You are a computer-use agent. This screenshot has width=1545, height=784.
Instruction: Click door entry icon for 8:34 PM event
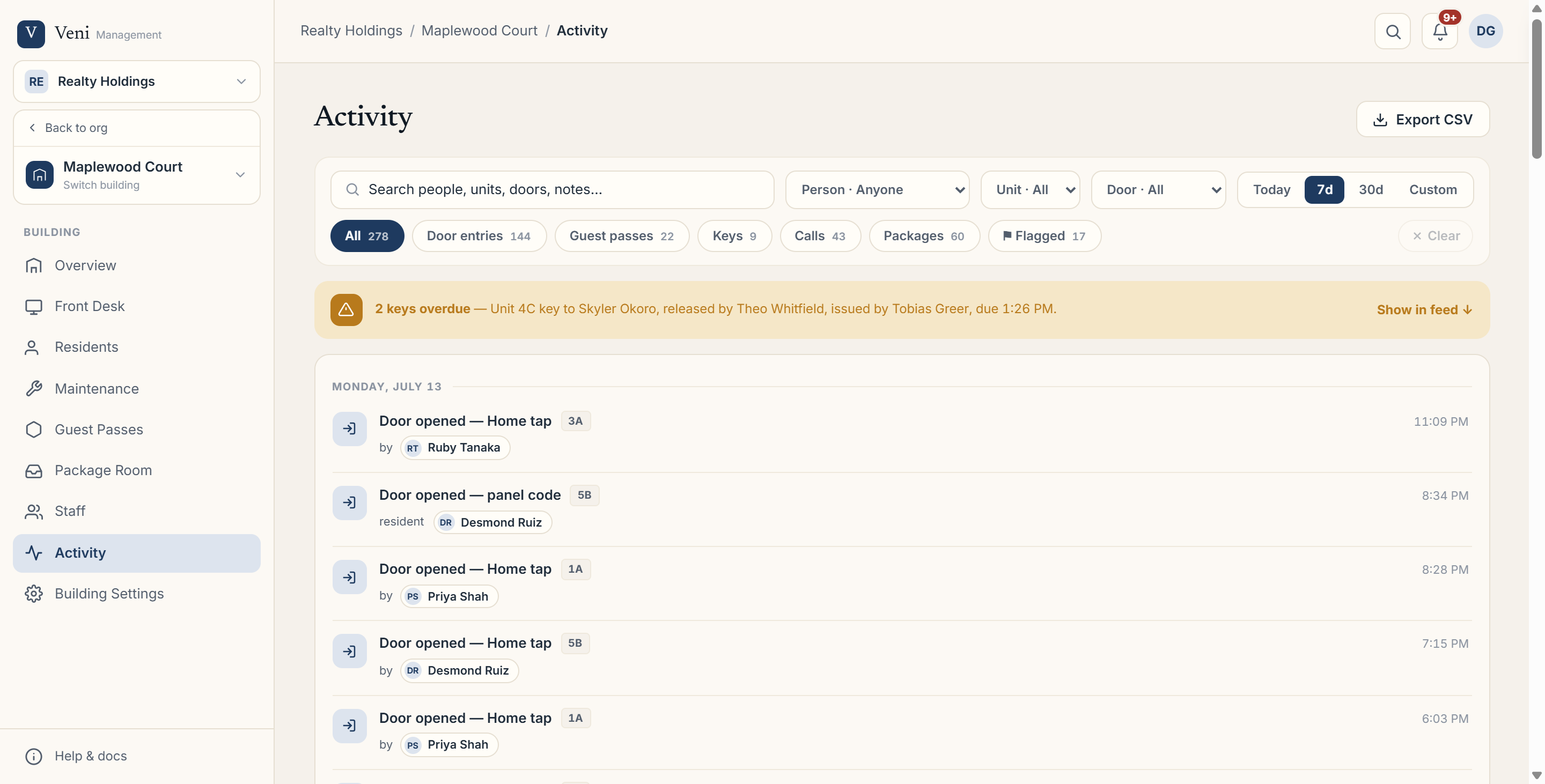pyautogui.click(x=350, y=502)
